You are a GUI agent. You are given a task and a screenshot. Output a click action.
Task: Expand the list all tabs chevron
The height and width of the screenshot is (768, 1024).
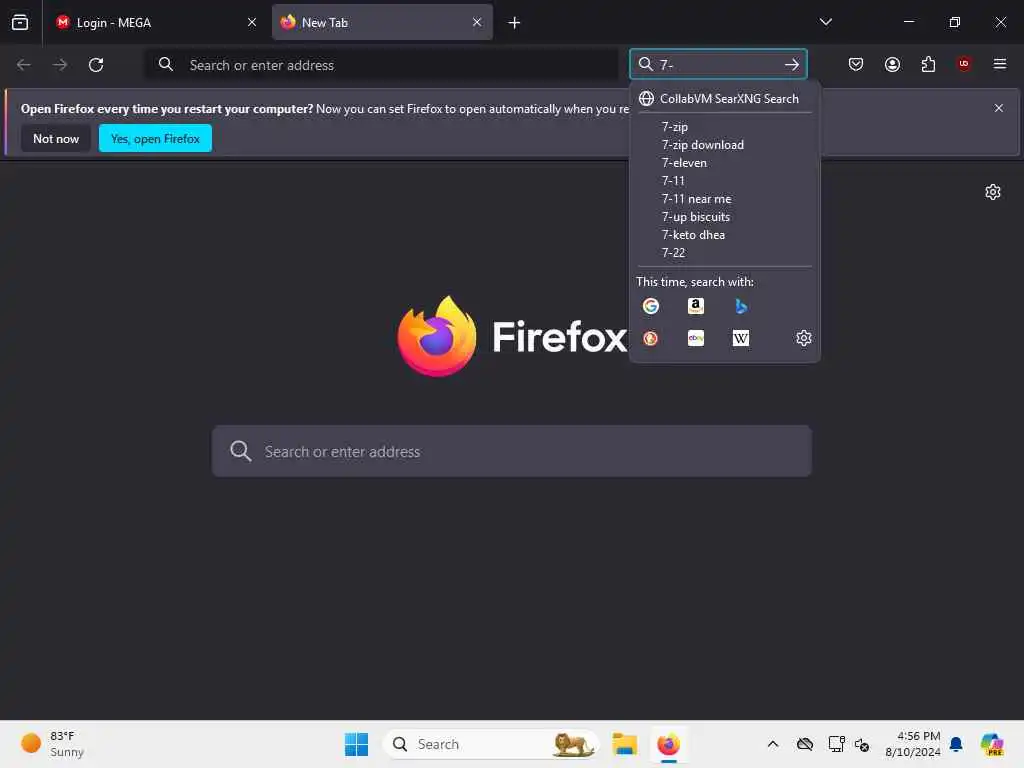pos(825,22)
